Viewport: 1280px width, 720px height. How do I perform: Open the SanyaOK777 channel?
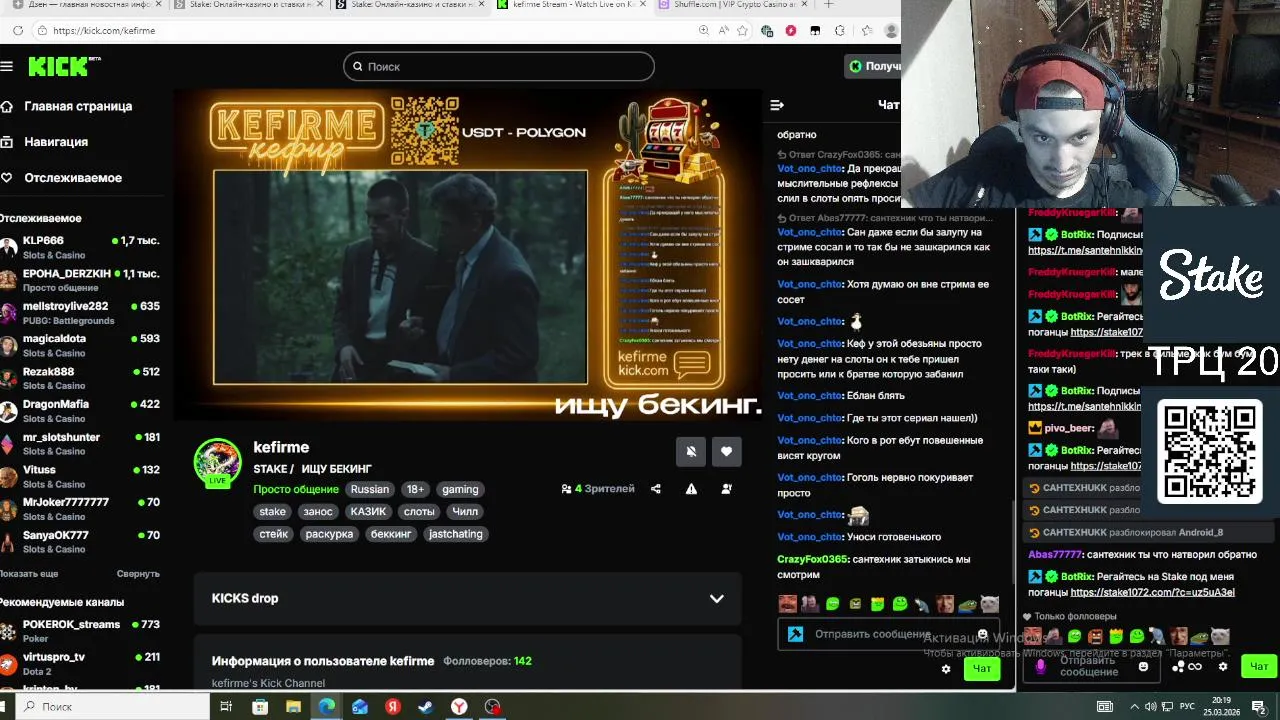click(80, 542)
